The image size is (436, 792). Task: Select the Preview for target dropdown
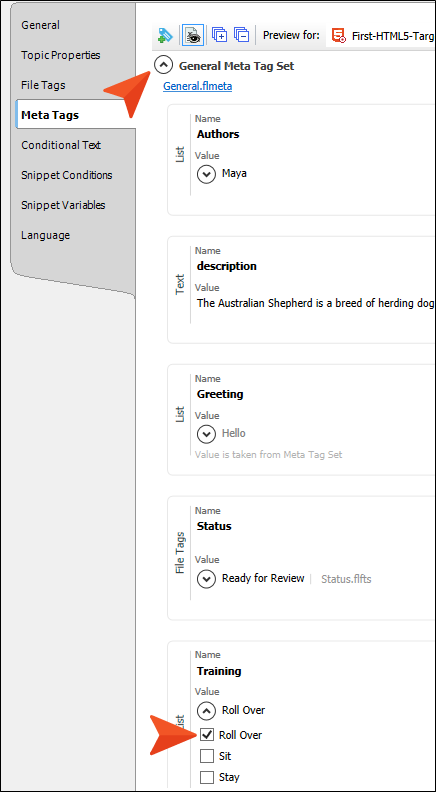[381, 35]
